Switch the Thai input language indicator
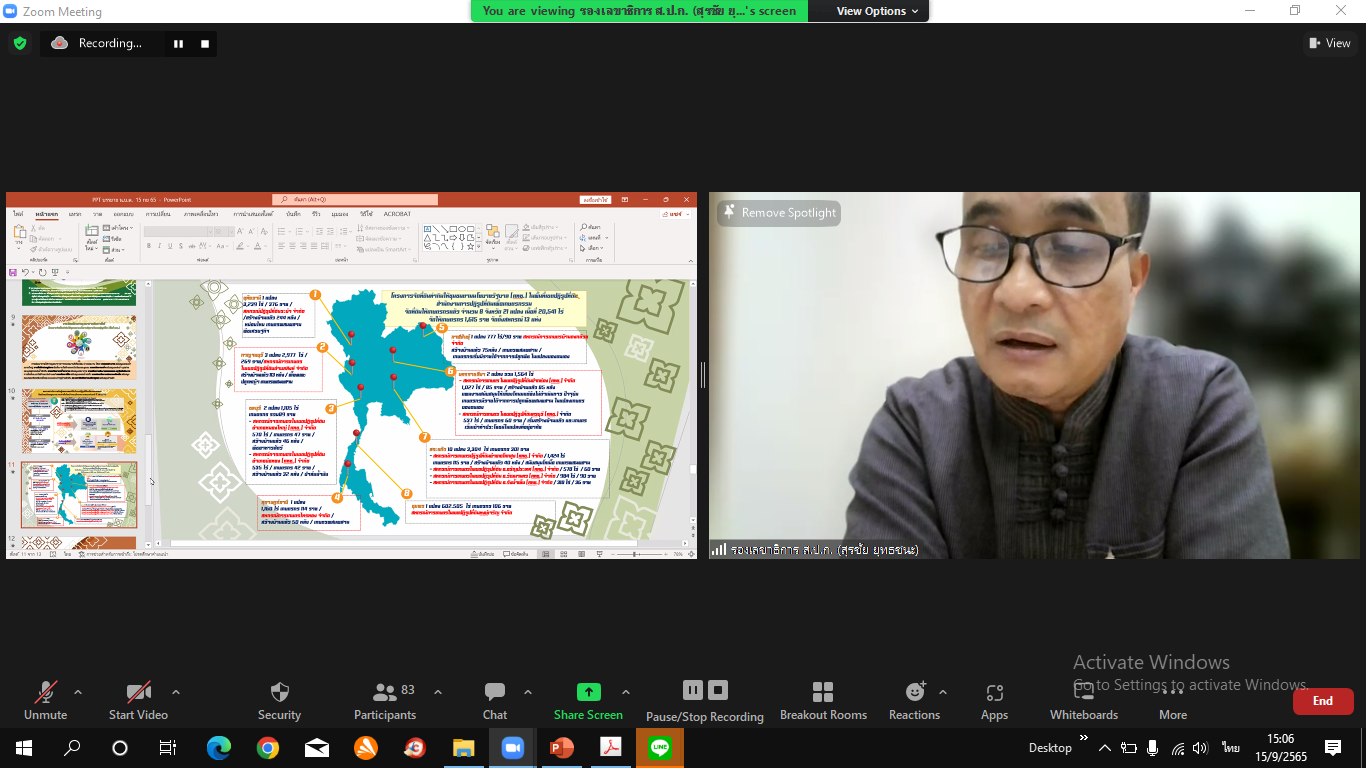This screenshot has width=1366, height=768. [1230, 748]
